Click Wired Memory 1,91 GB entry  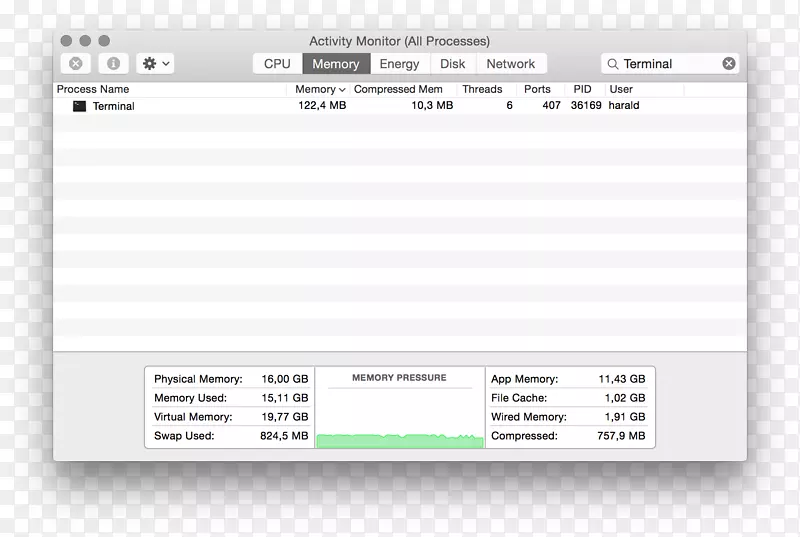568,417
